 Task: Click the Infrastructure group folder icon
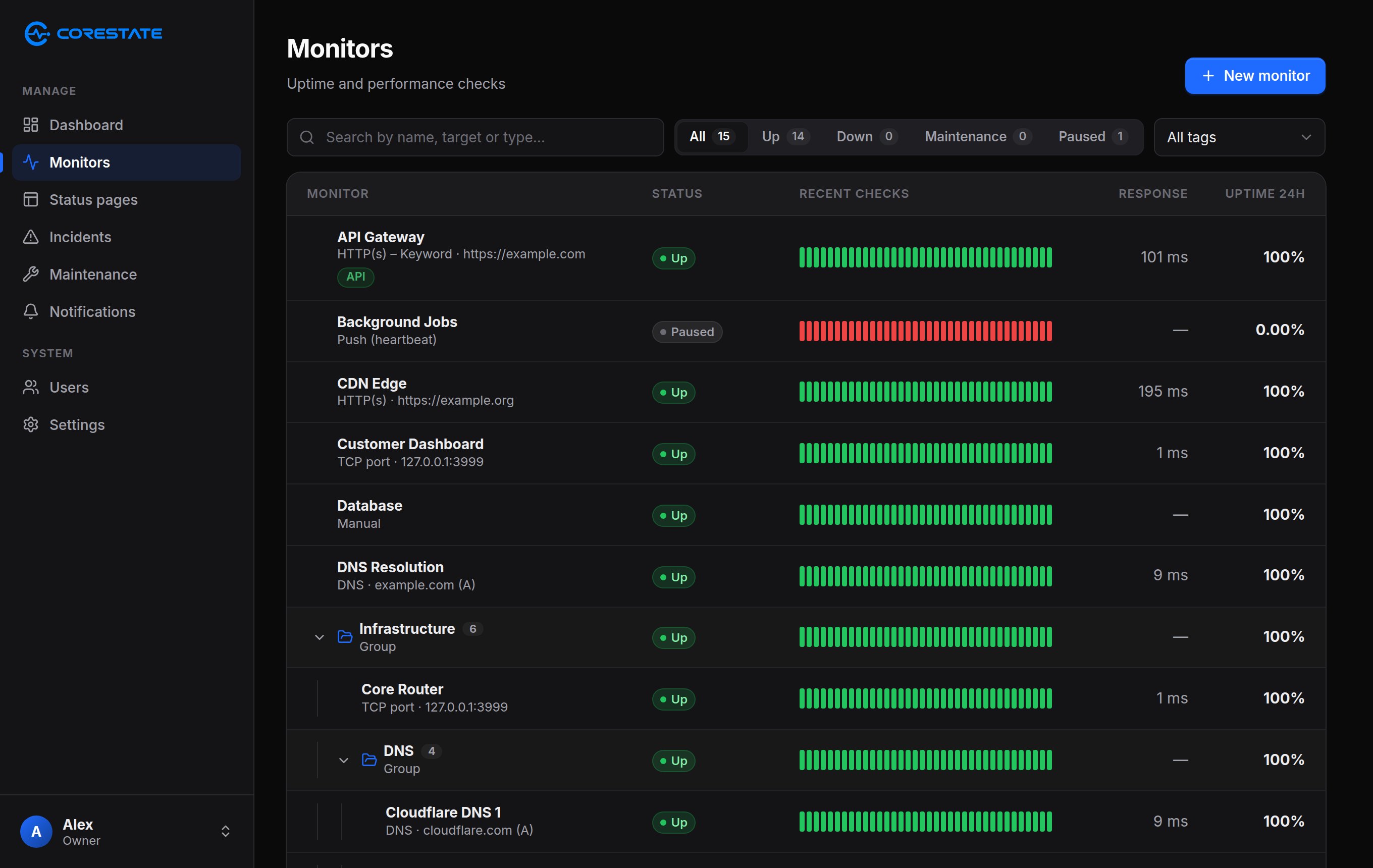coord(345,636)
